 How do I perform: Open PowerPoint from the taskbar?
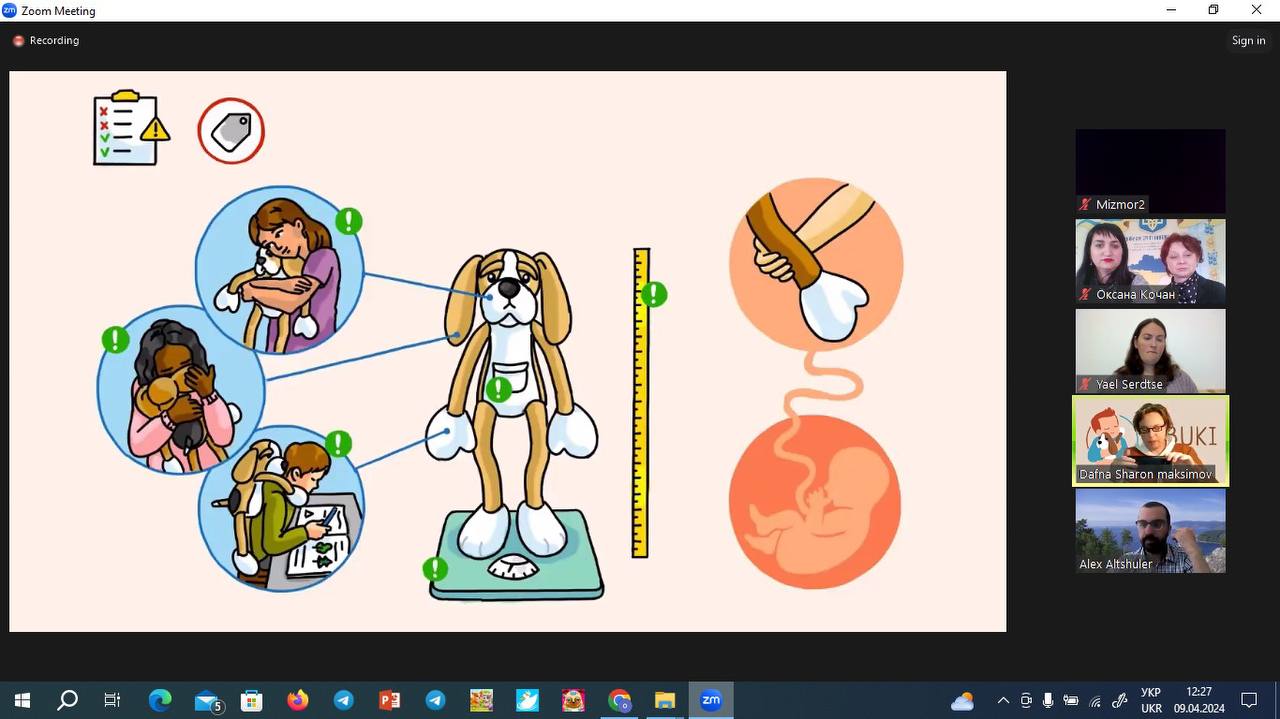point(390,700)
